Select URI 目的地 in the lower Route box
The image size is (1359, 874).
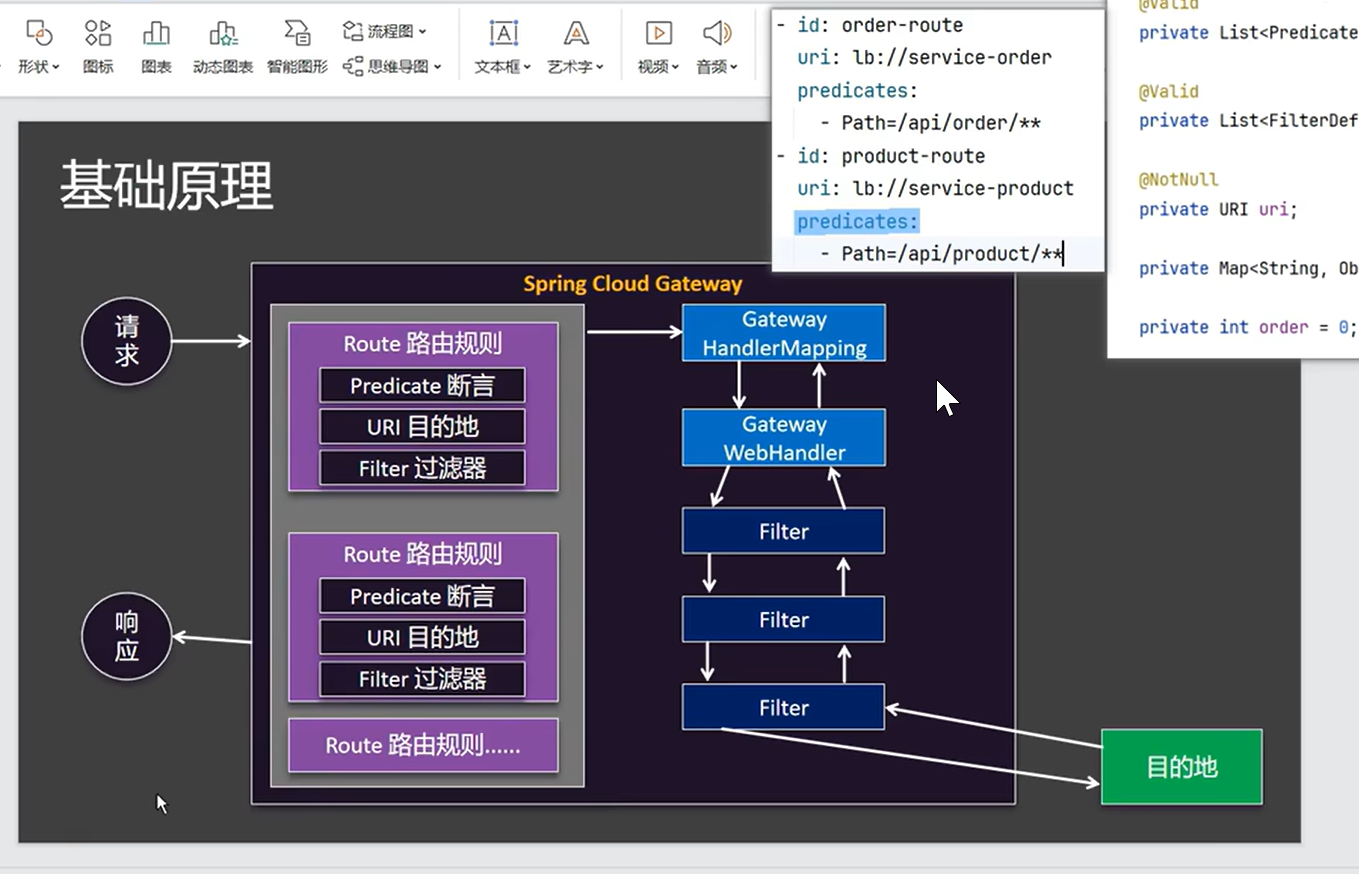[x=422, y=637]
